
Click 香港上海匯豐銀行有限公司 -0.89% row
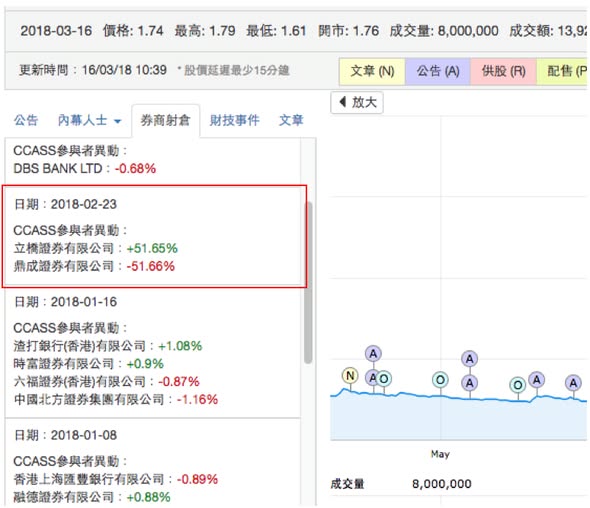point(116,479)
